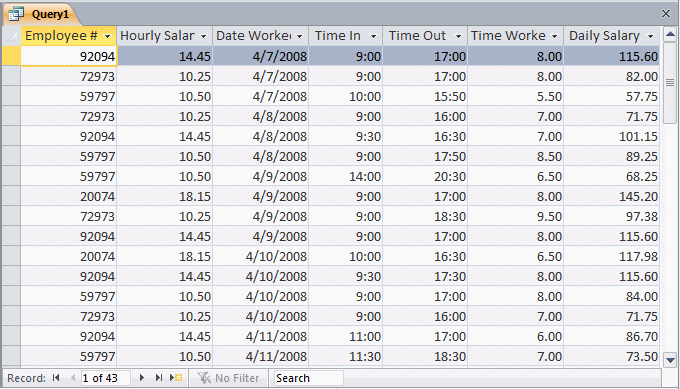Viewport: 680px width, 389px height.
Task: Click the Search input box
Action: [308, 378]
